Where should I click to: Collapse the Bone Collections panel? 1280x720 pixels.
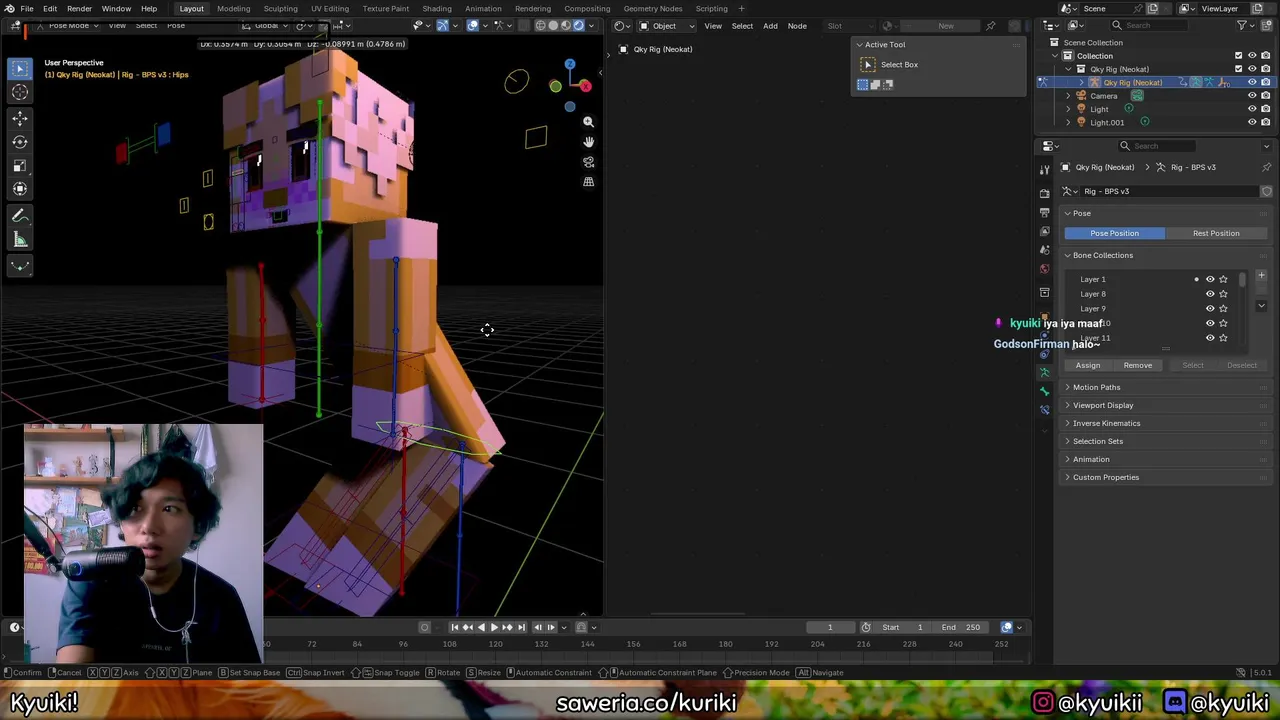click(x=1102, y=255)
